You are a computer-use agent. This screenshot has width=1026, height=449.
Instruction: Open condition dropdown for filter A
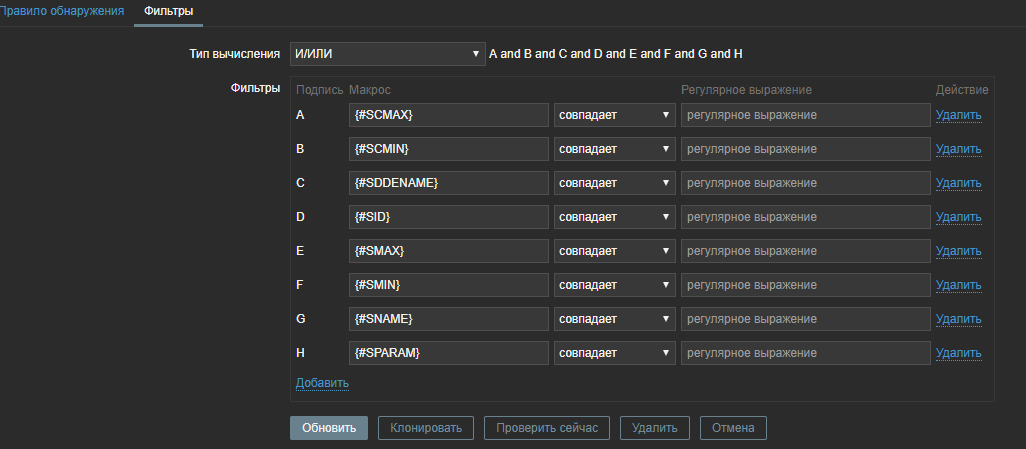pos(615,115)
